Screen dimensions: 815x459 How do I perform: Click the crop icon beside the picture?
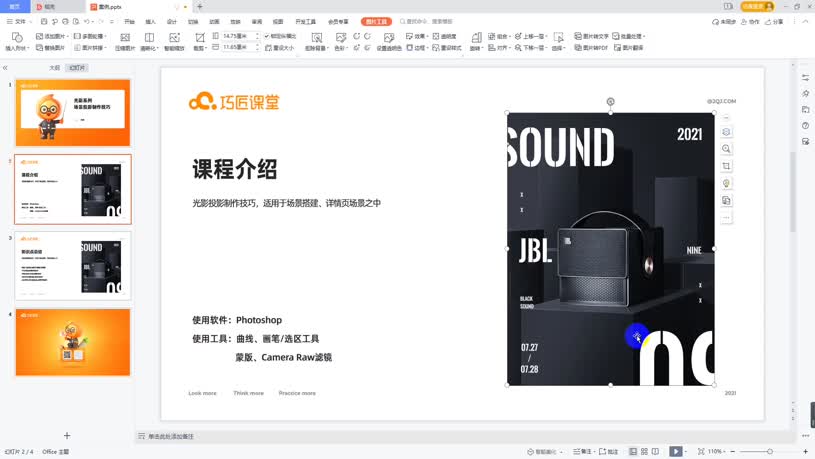[x=726, y=166]
